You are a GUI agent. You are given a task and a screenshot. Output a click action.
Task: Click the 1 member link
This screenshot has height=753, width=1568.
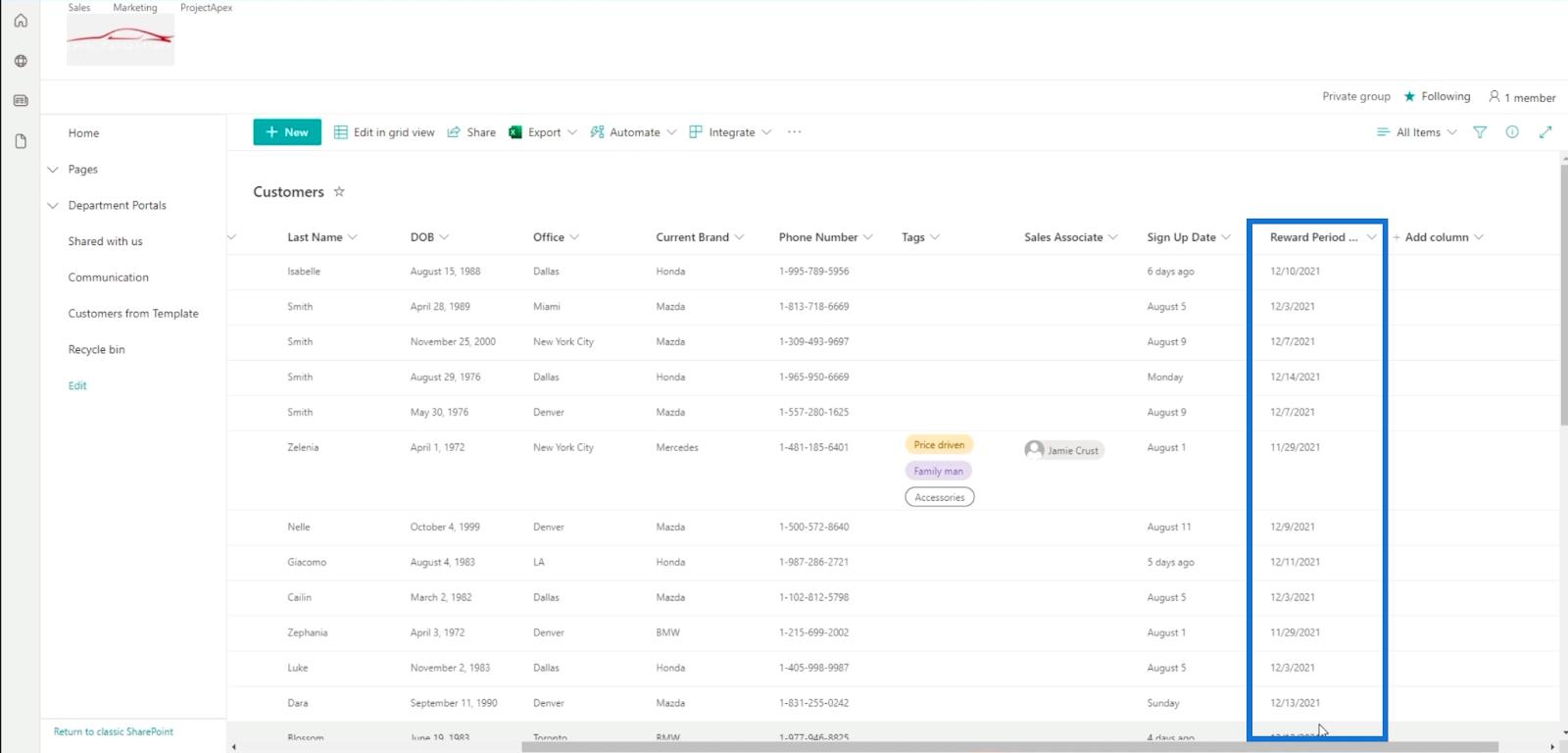[1522, 97]
